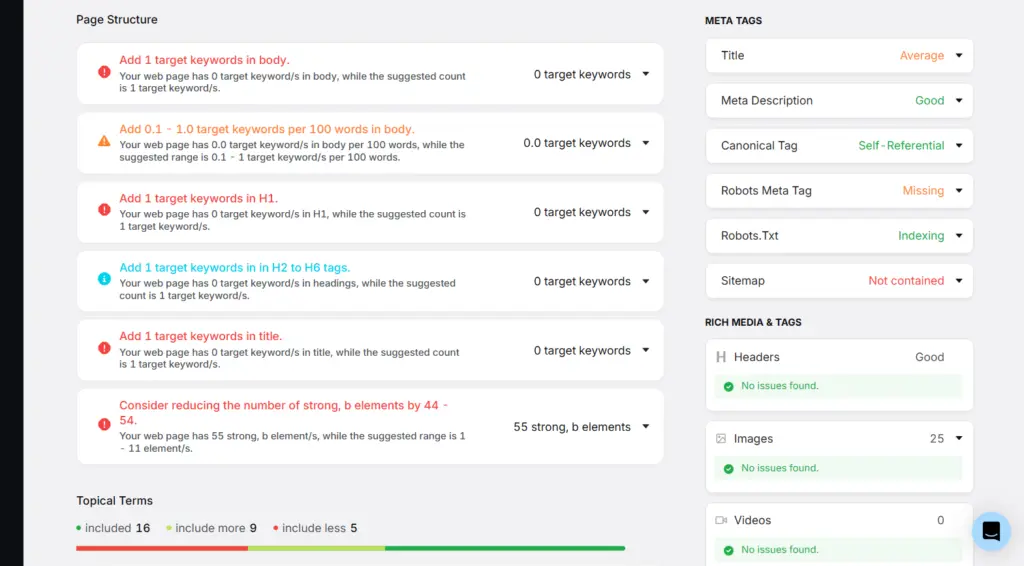Expand the Title meta tag row
Viewport: 1024px width, 566px height.
click(x=959, y=55)
